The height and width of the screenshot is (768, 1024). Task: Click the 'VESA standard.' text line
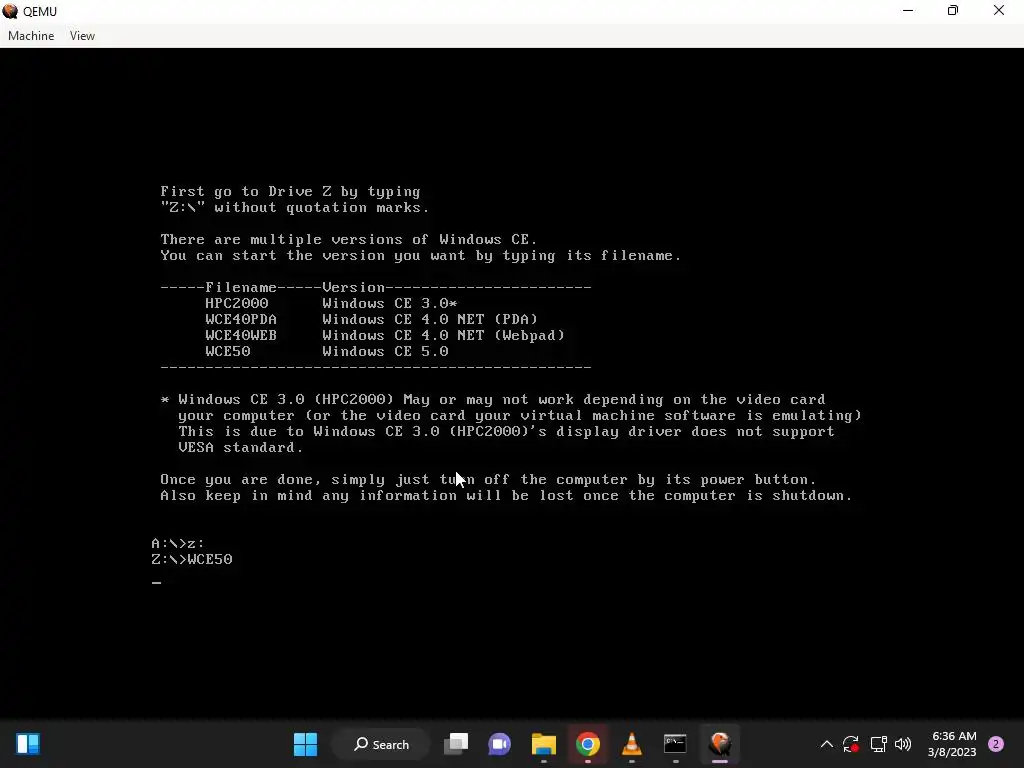240,447
